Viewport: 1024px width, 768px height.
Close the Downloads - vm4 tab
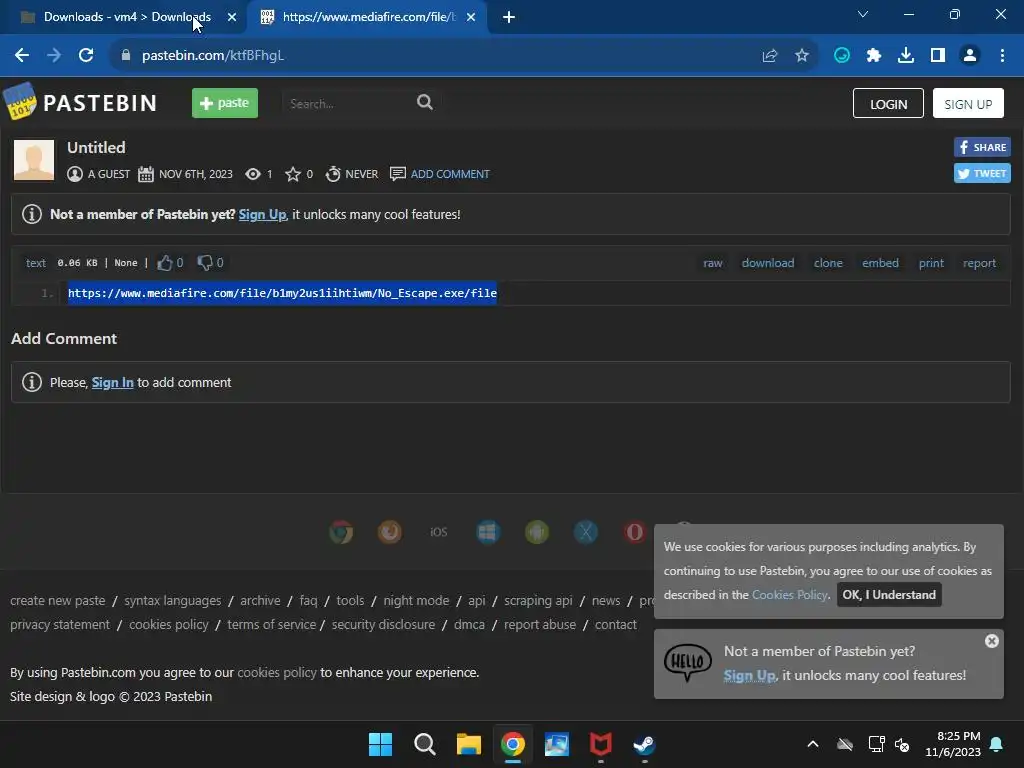point(232,17)
